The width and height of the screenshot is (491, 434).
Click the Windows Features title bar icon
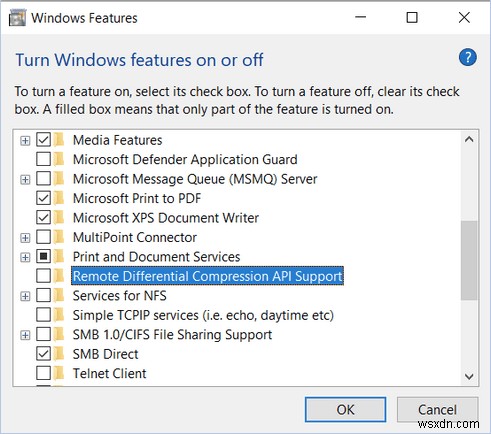(17, 18)
